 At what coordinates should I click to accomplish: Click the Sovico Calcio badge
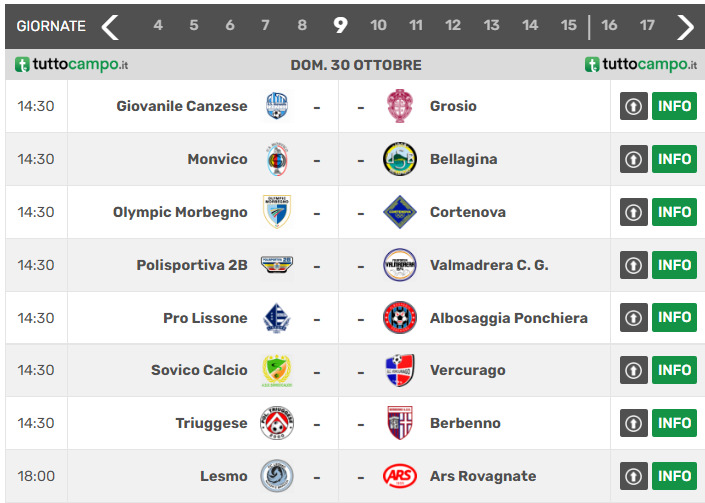coord(277,370)
